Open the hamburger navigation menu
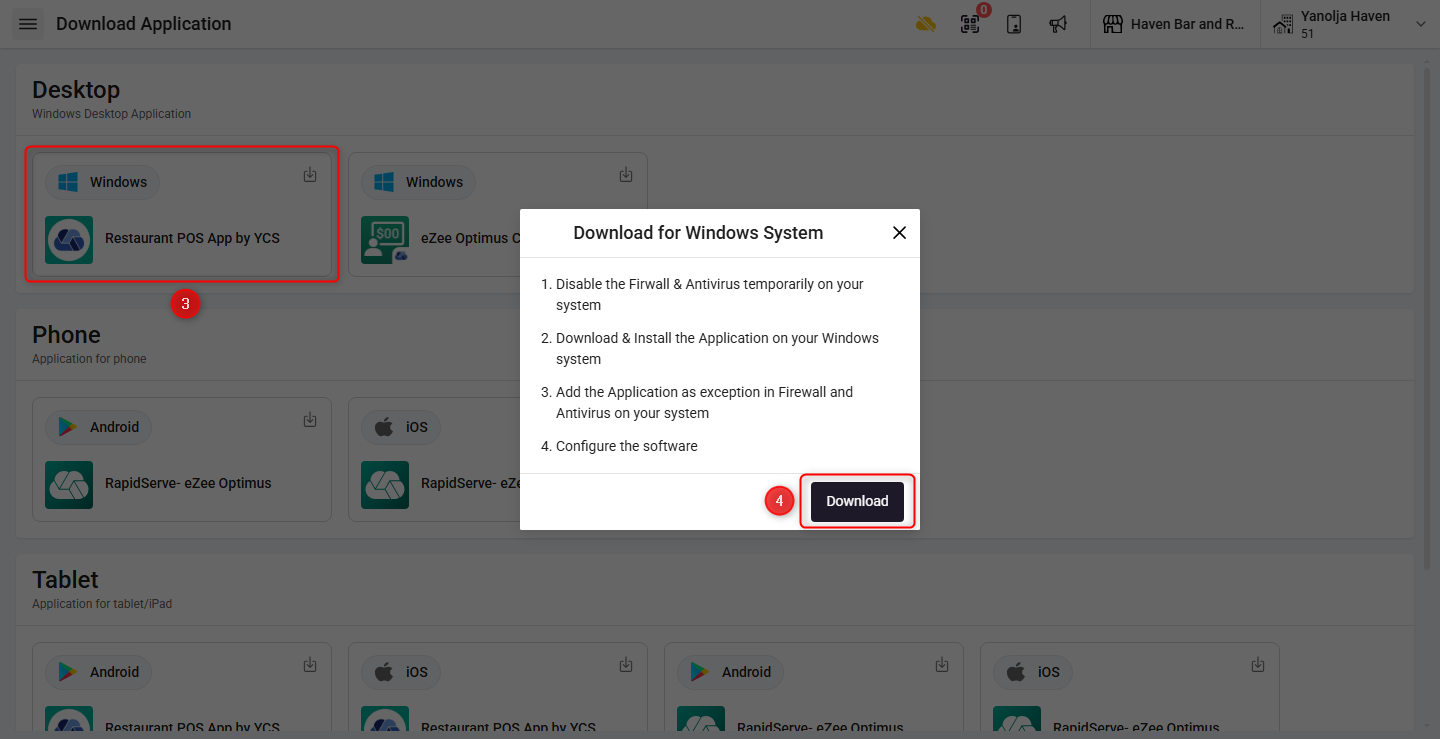1440x739 pixels. click(x=28, y=24)
